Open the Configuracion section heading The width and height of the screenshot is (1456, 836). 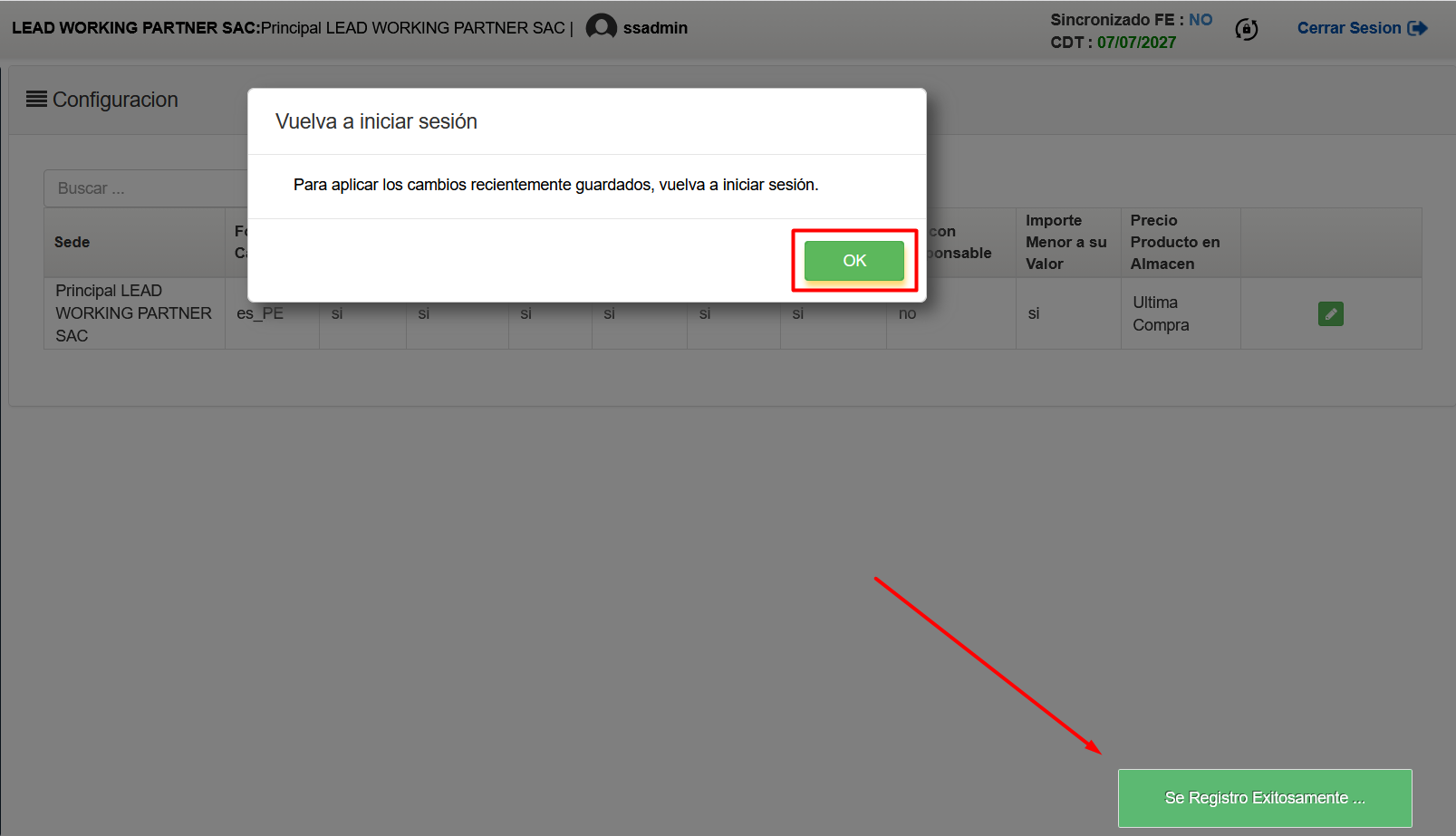pyautogui.click(x=115, y=100)
